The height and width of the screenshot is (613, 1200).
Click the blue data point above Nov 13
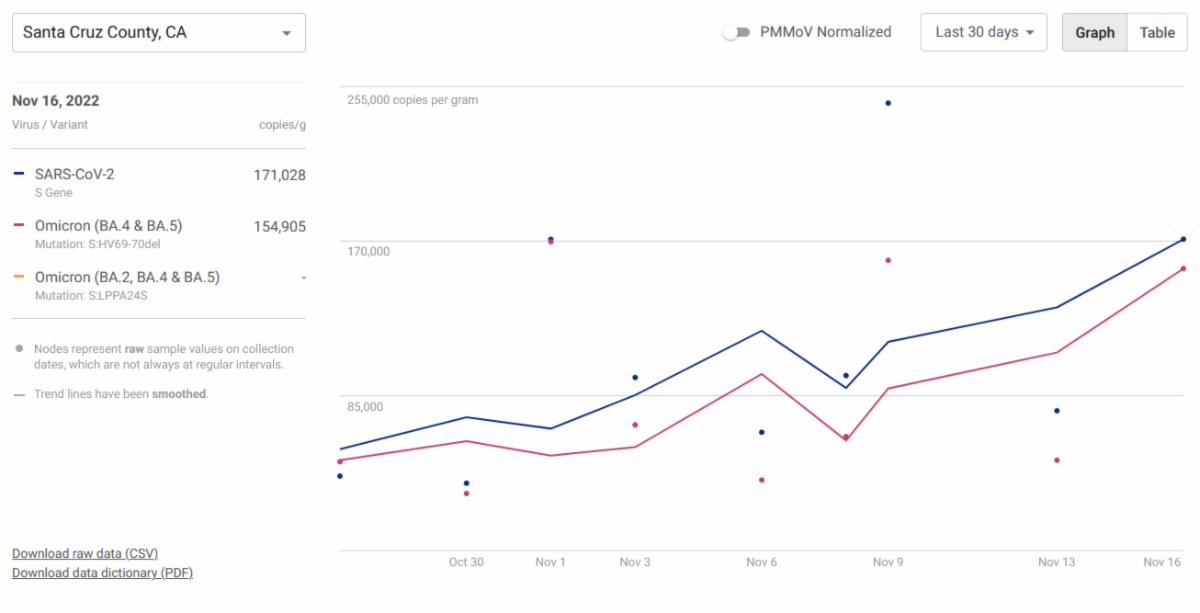click(x=1056, y=411)
